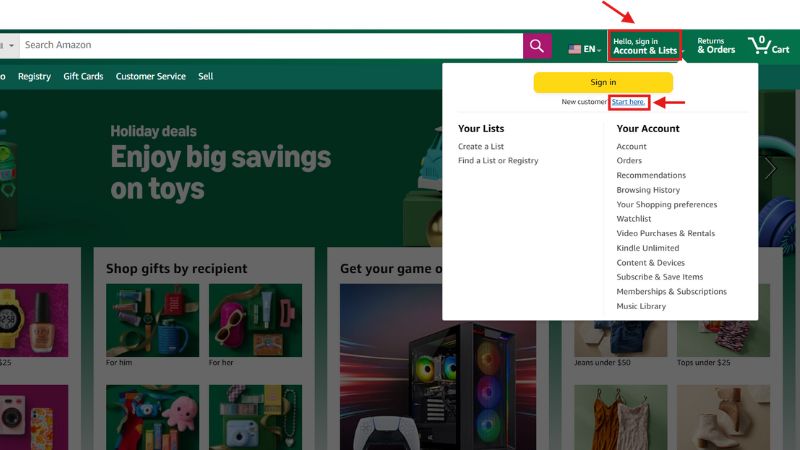Expand the EN language dropdown
The height and width of the screenshot is (450, 800).
(592, 49)
